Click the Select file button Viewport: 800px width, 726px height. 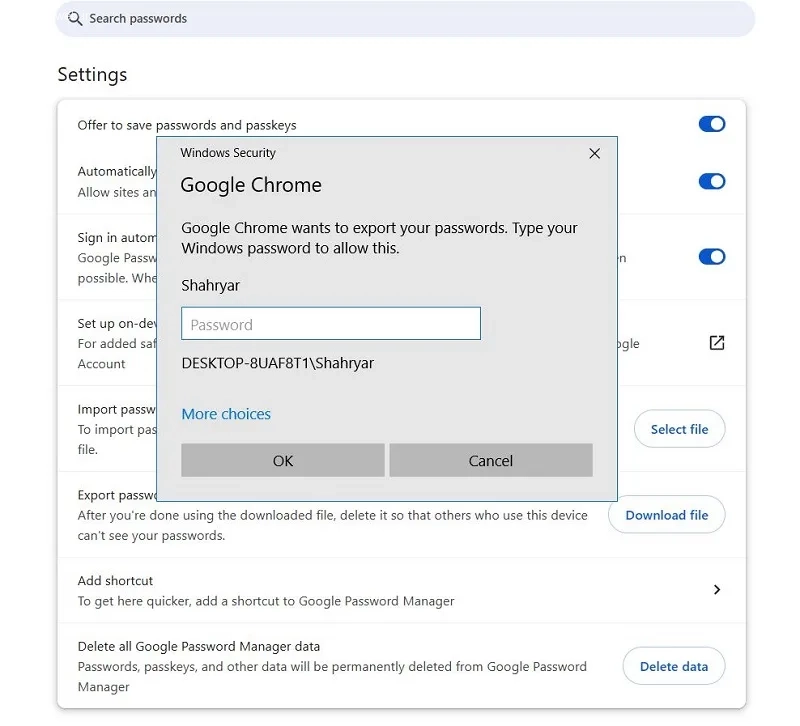click(x=679, y=429)
